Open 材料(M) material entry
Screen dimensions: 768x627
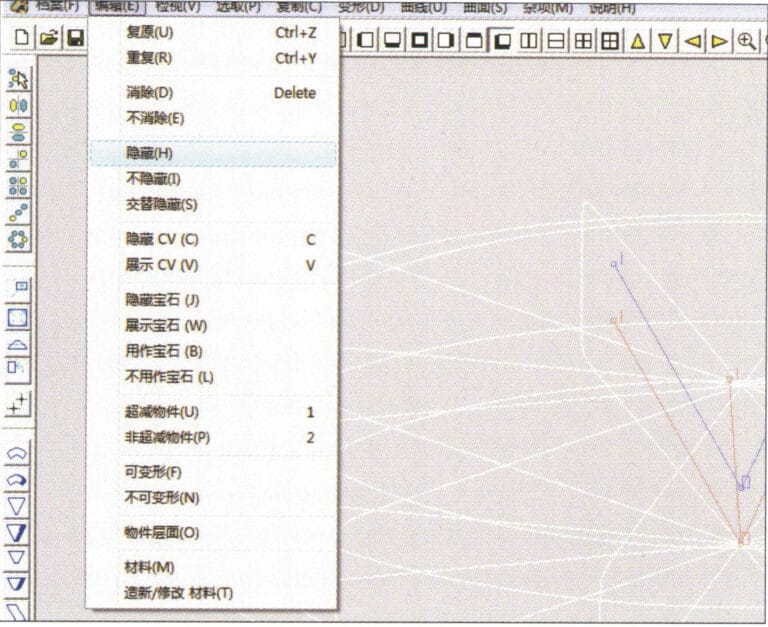[213, 568]
